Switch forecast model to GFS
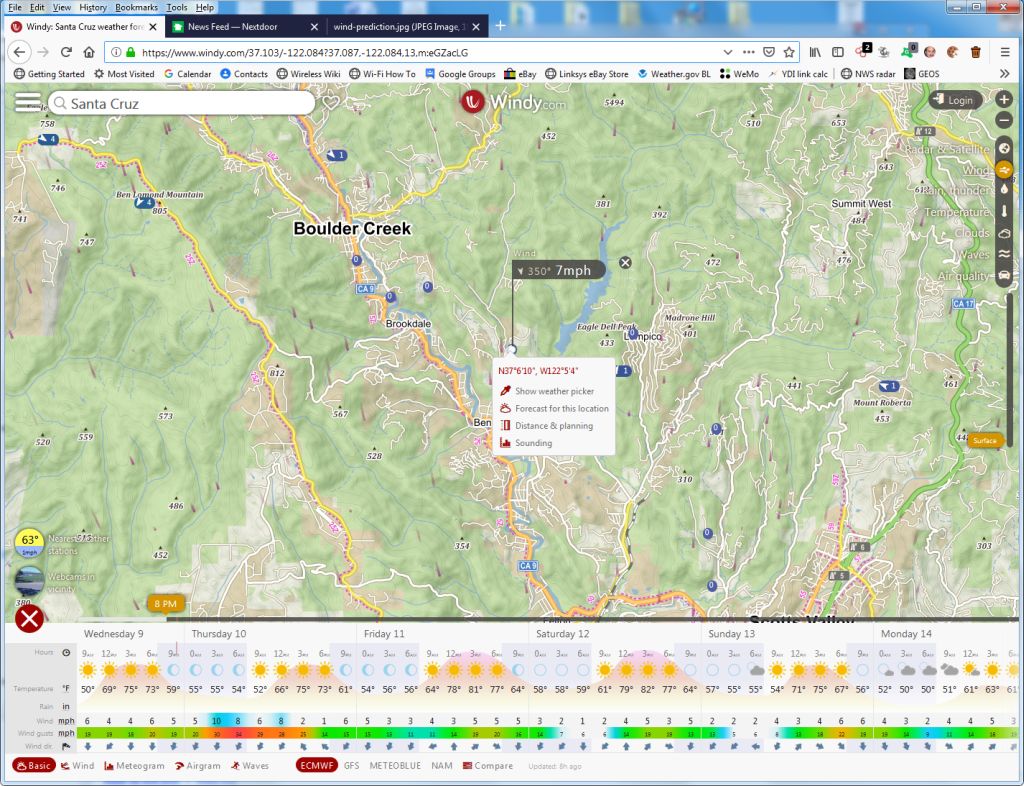This screenshot has width=1024, height=786. click(351, 766)
